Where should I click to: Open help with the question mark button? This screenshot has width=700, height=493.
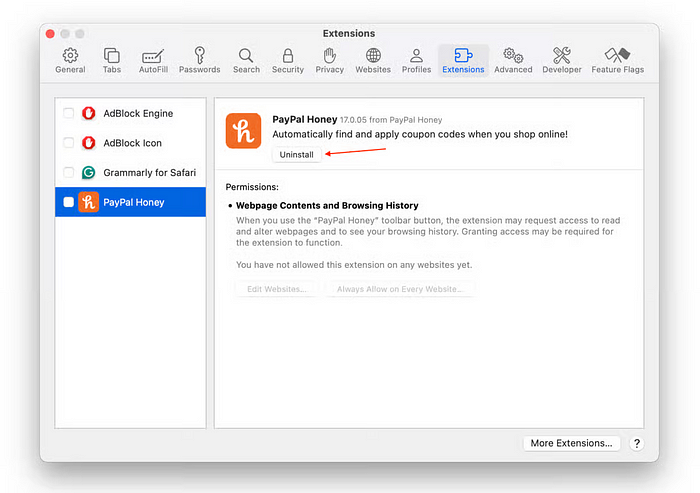(637, 443)
